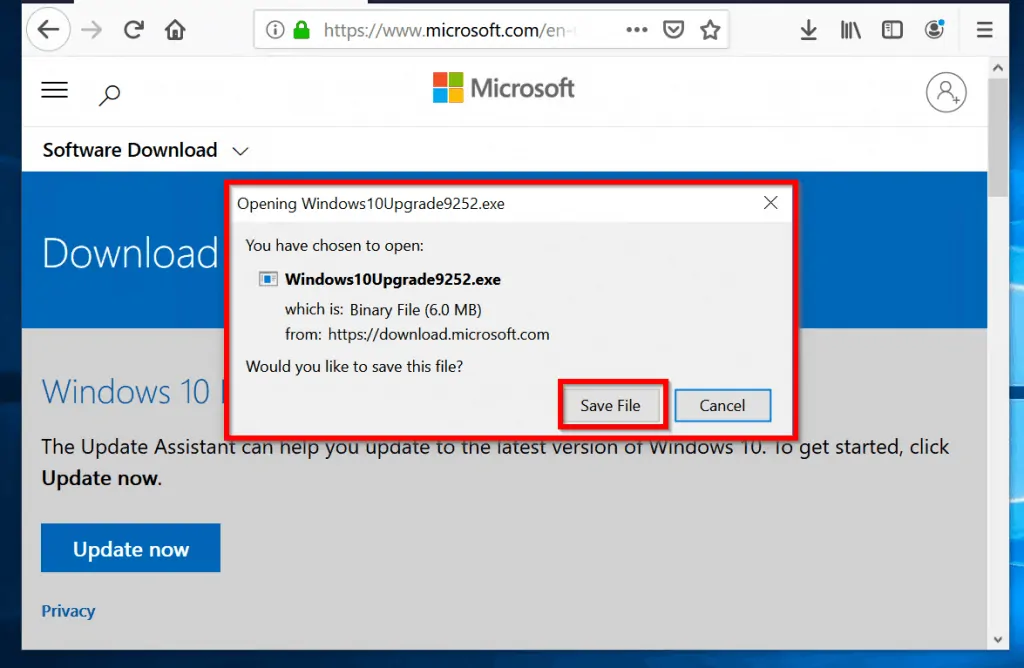Open the Firefox hamburger menu

coord(985,29)
